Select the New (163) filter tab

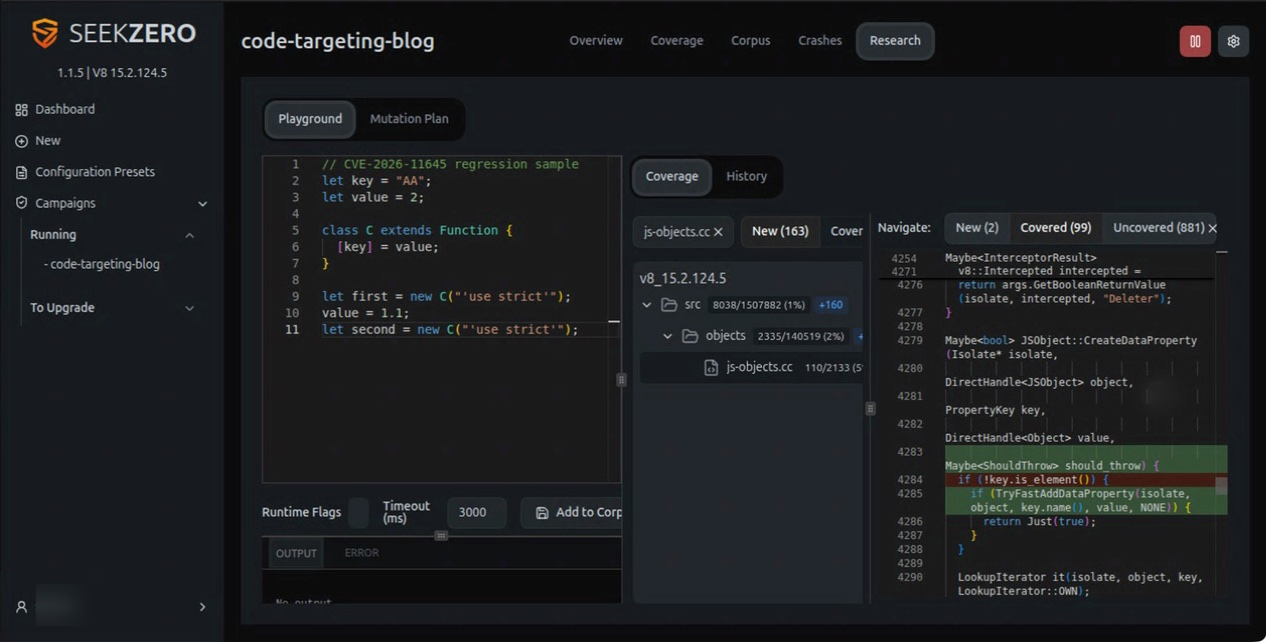pos(780,232)
